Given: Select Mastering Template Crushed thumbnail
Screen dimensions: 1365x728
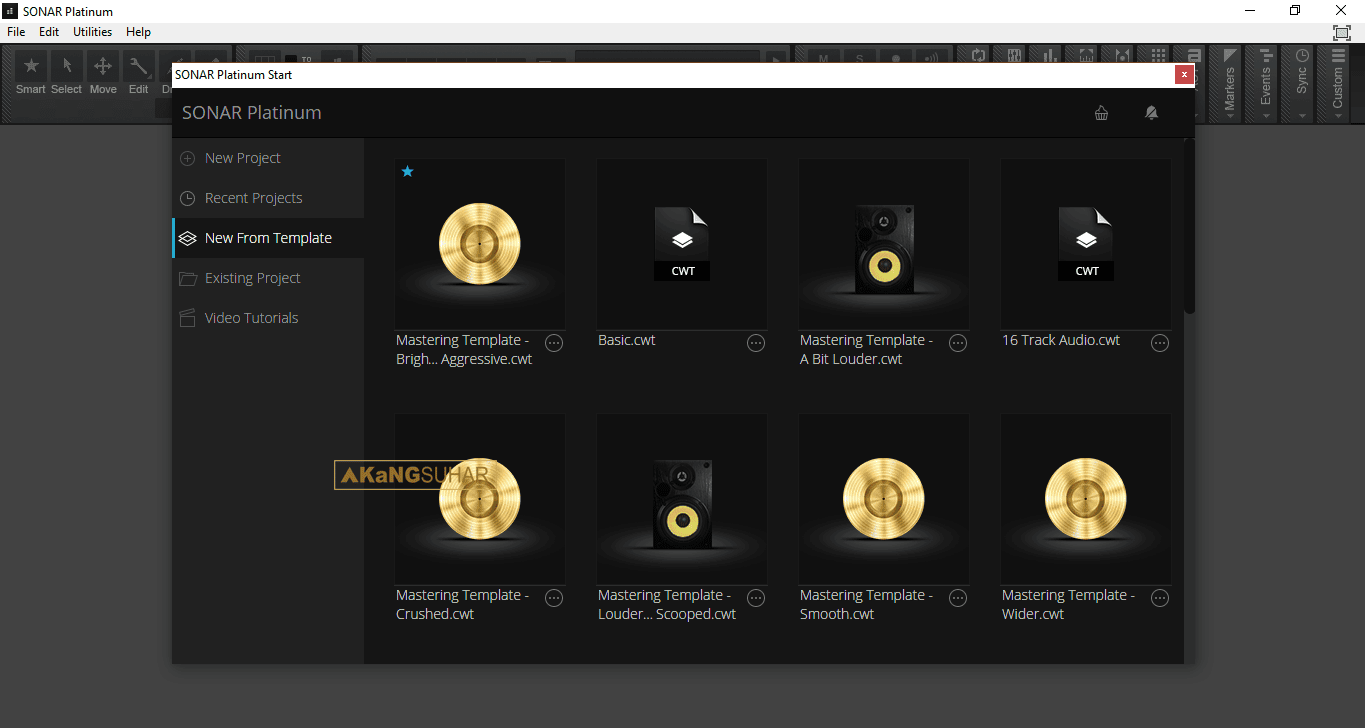Looking at the screenshot, I should [x=480, y=499].
